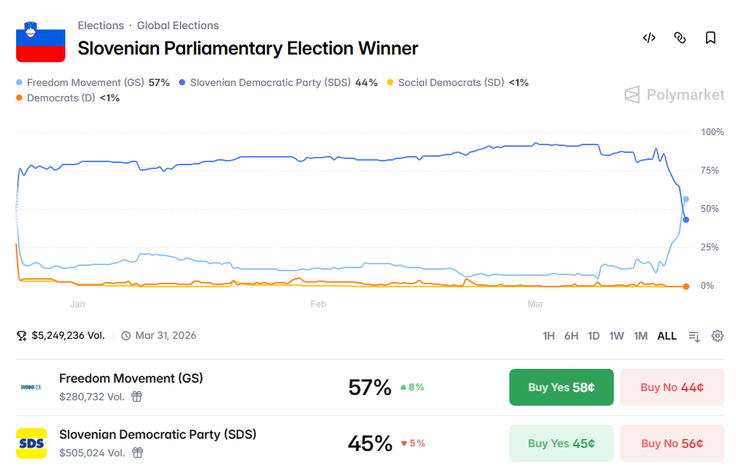Switch chart to 1D range
The image size is (736, 471).
pyautogui.click(x=594, y=336)
